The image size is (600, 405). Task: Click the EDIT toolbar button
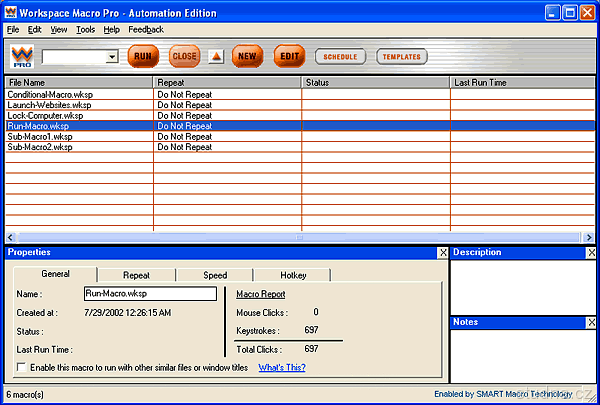point(290,57)
